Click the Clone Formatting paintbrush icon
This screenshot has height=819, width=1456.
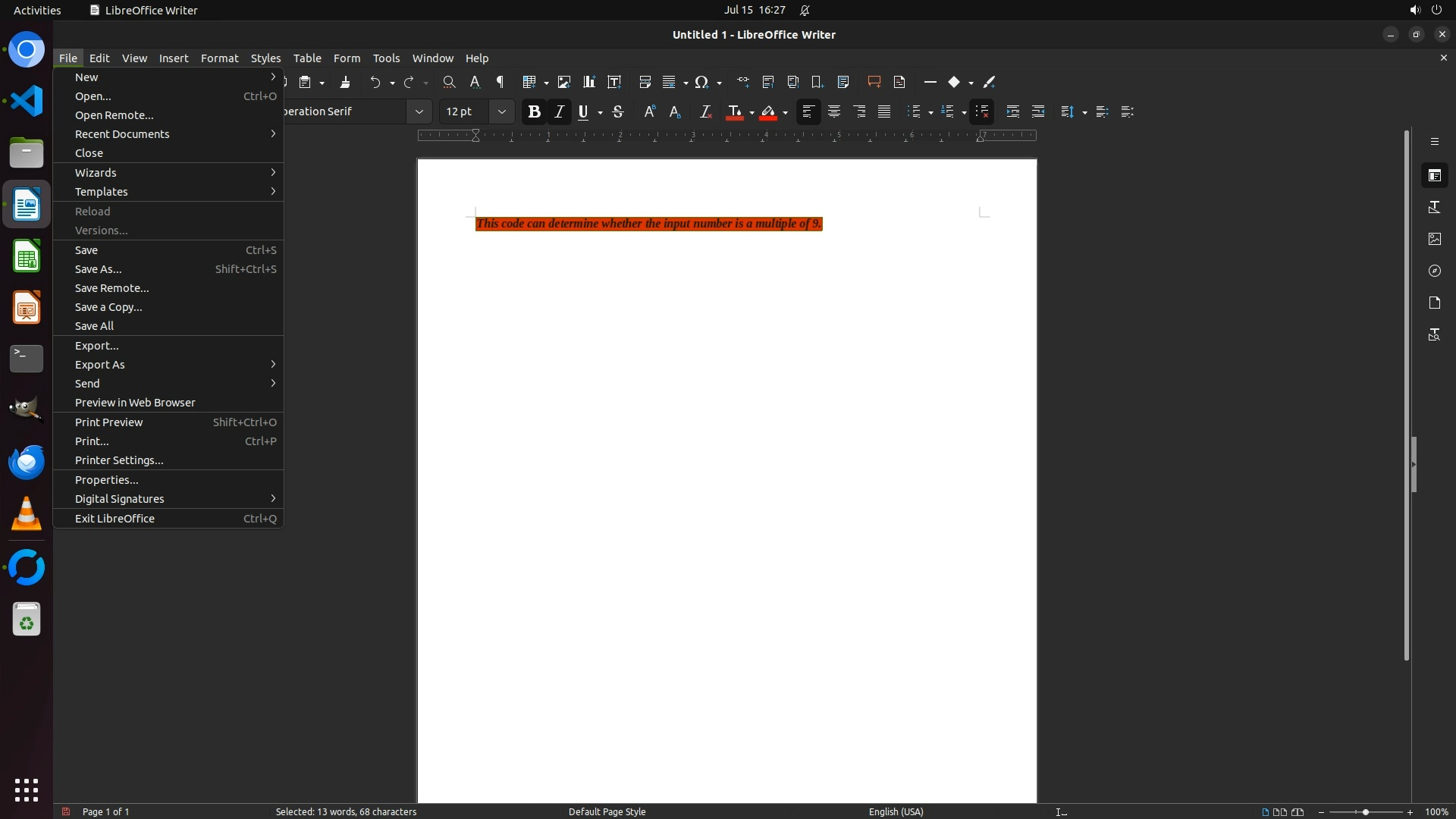(x=345, y=82)
